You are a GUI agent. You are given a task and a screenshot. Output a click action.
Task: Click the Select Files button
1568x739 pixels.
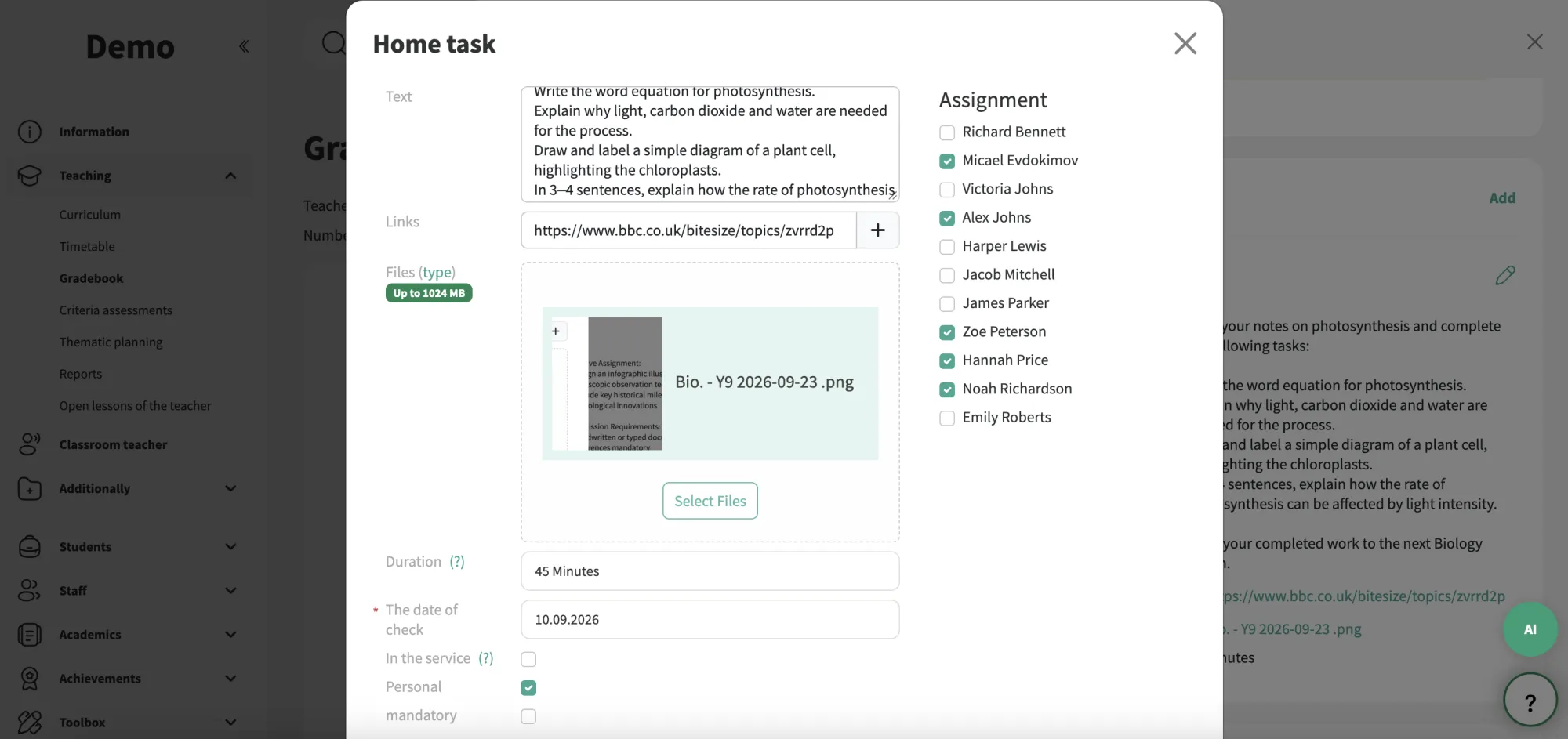coord(710,501)
